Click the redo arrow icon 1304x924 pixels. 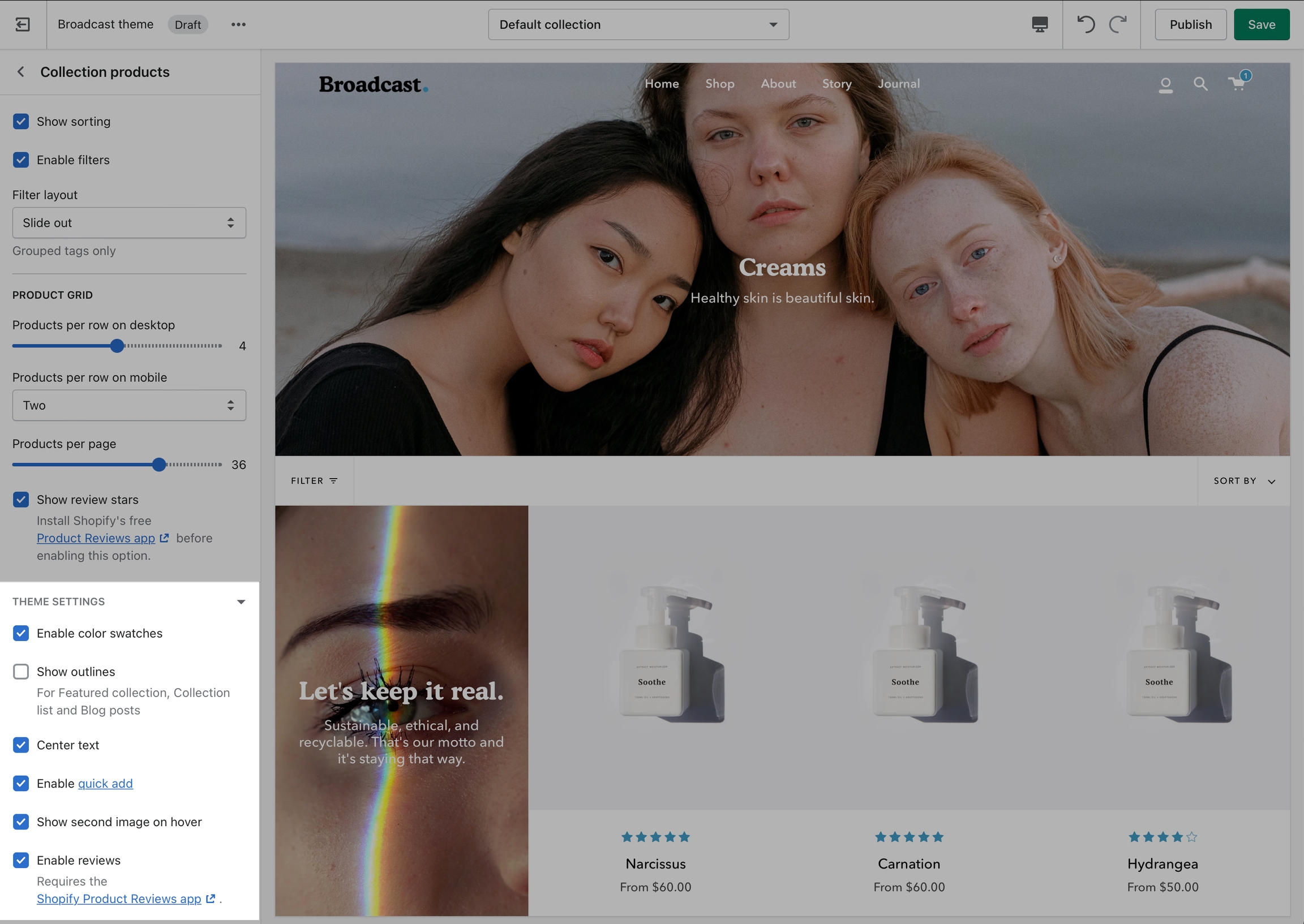[1117, 24]
